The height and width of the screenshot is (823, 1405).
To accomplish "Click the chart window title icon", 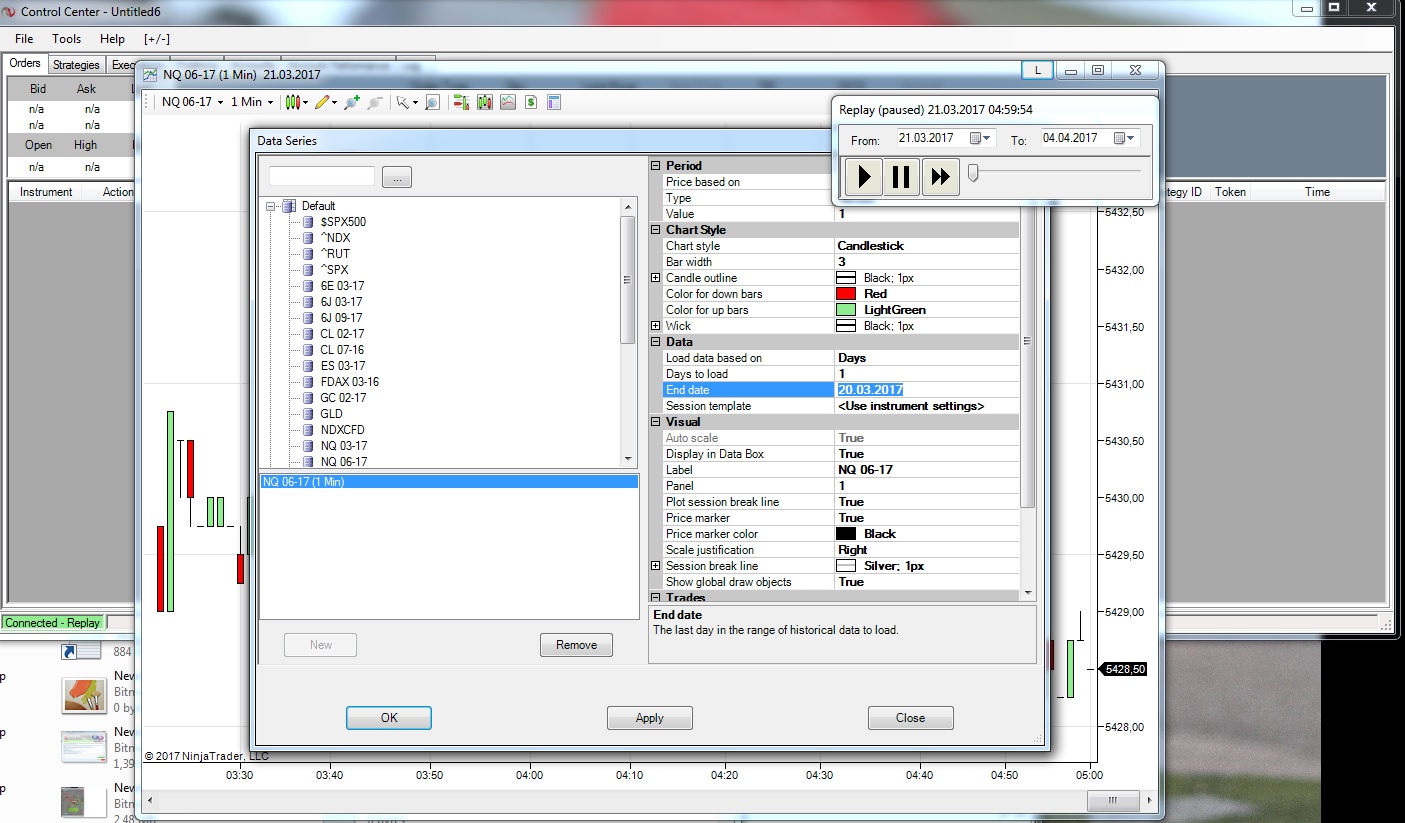I will click(151, 75).
